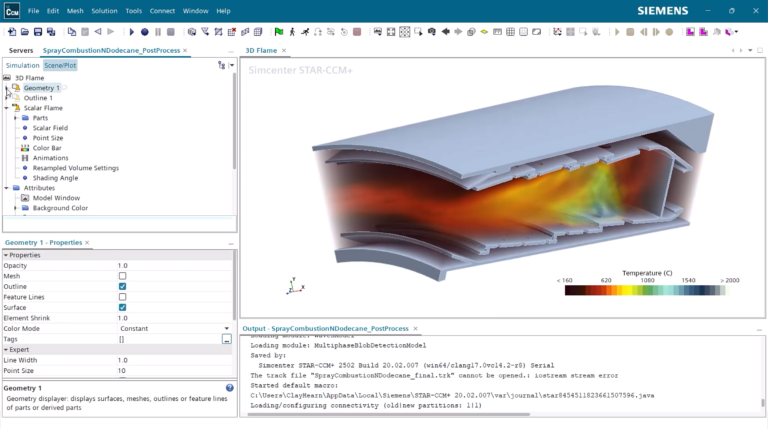Select the Scalar Field tree item
Image resolution: width=768 pixels, height=429 pixels.
click(50, 128)
